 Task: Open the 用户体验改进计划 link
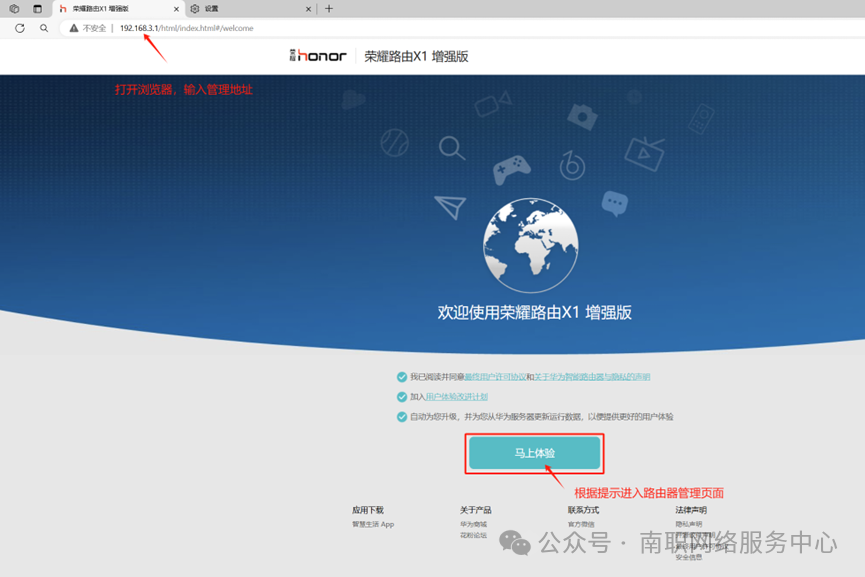pyautogui.click(x=457, y=397)
